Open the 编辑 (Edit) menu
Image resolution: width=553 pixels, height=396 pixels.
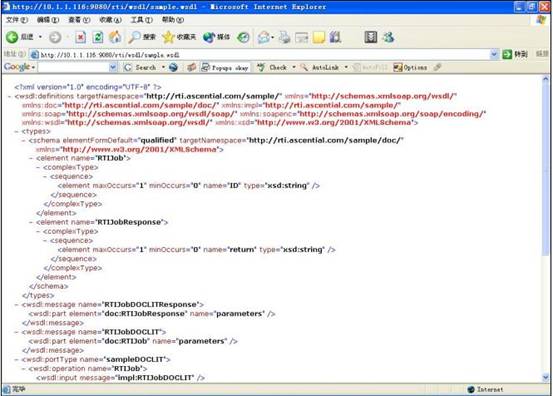48,20
